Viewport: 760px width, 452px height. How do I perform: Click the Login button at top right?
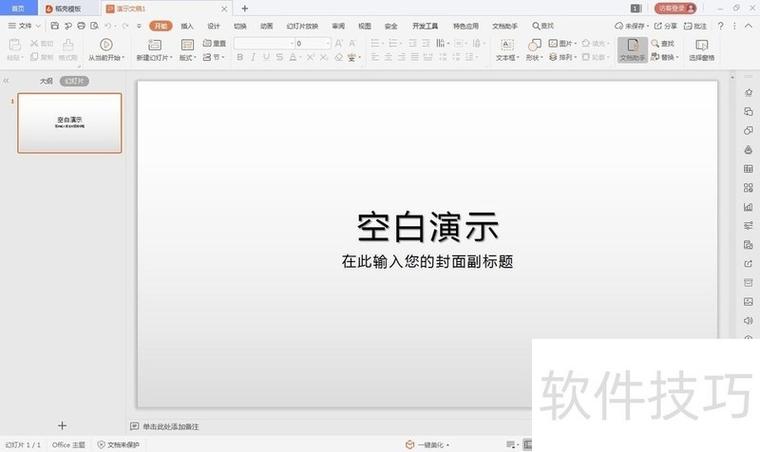(675, 8)
